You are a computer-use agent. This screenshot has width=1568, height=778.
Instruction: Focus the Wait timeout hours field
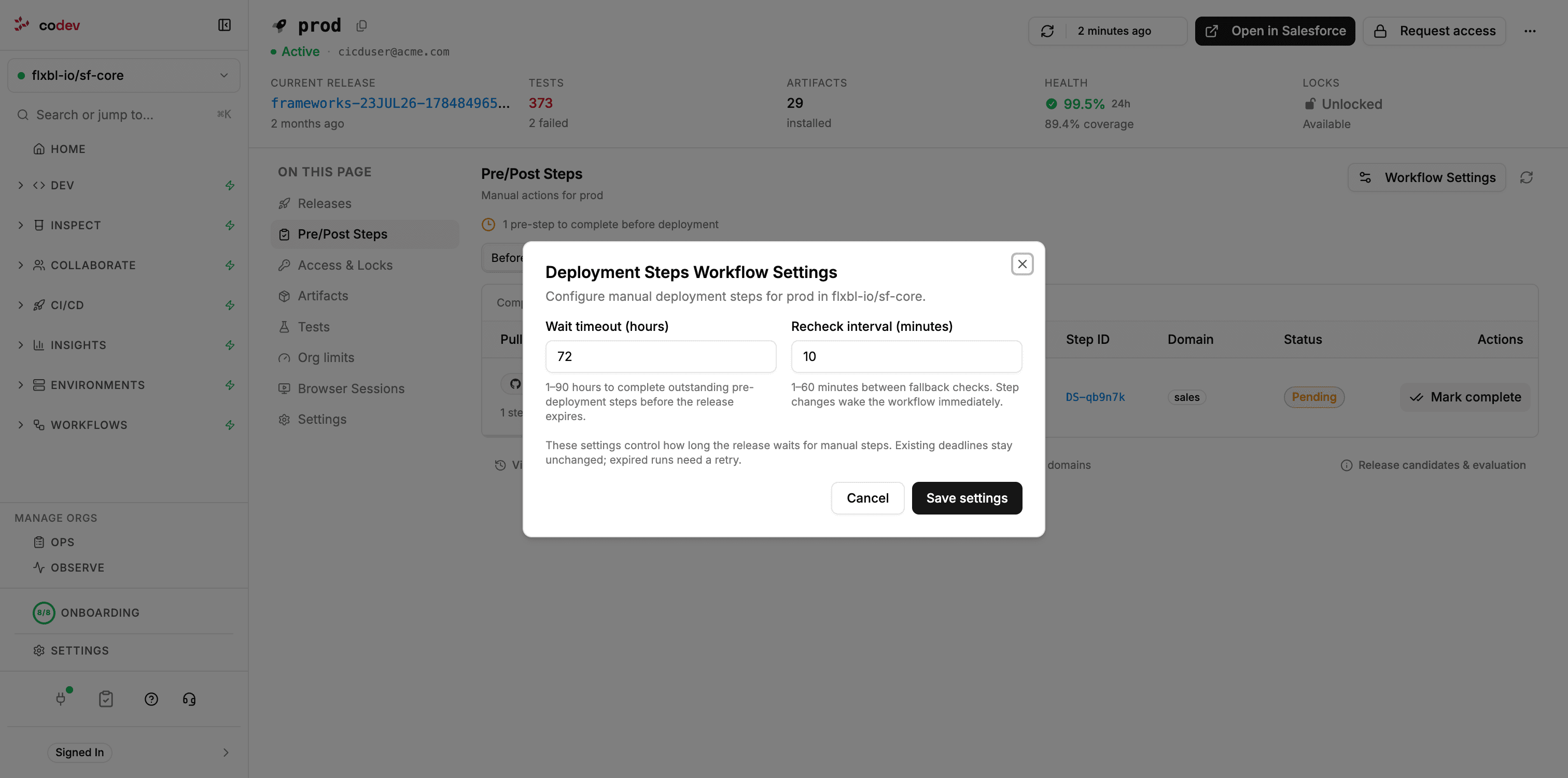click(x=661, y=357)
